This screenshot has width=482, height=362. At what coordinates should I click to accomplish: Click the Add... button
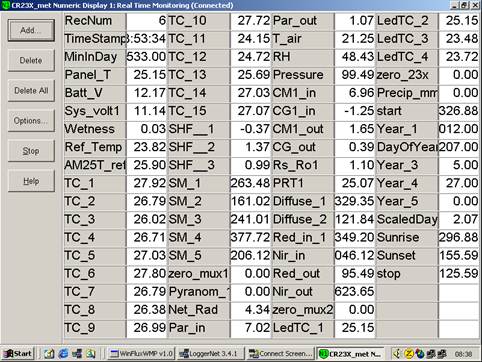(31, 30)
